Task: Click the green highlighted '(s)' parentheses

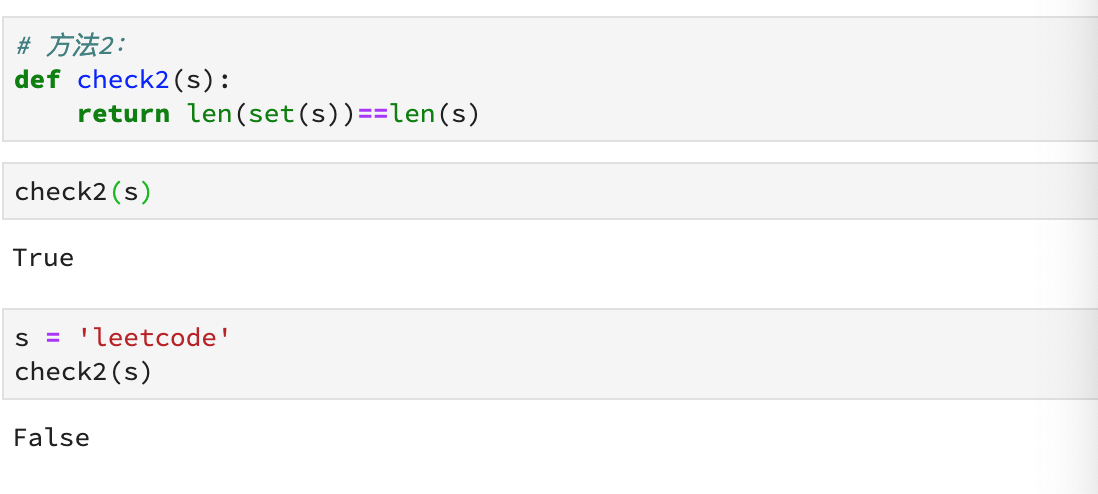Action: 130,192
